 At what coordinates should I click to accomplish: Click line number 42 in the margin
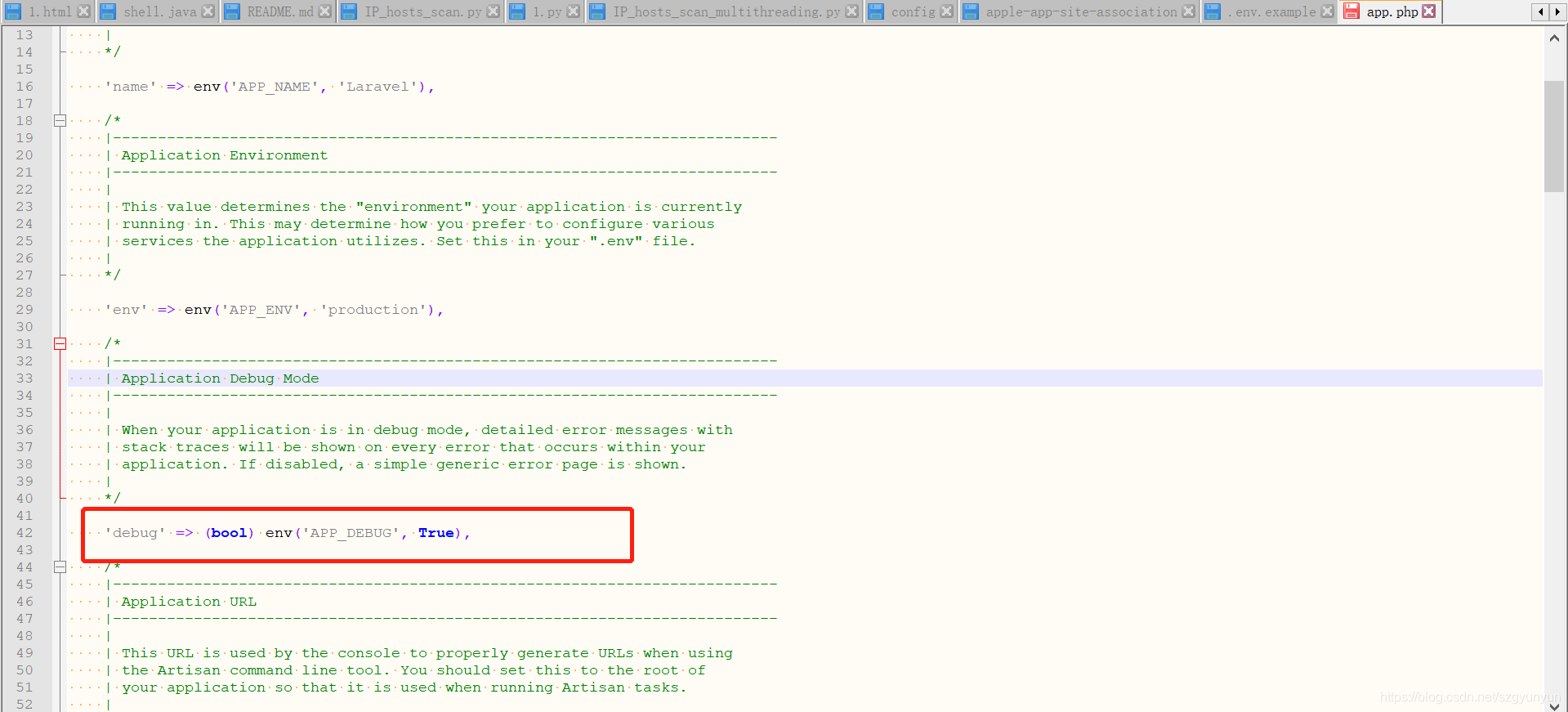25,533
